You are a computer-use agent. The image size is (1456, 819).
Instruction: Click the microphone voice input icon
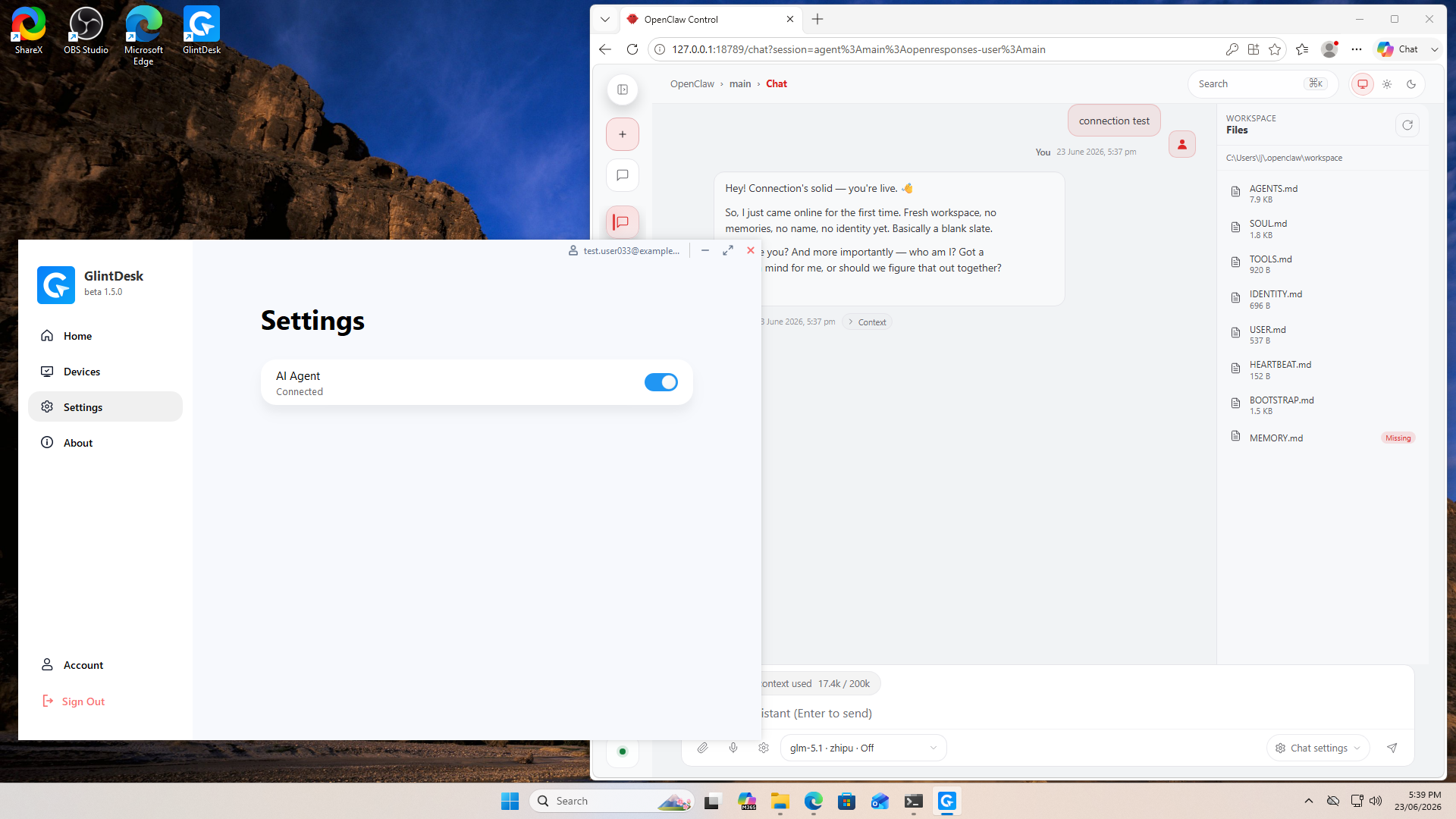(733, 748)
